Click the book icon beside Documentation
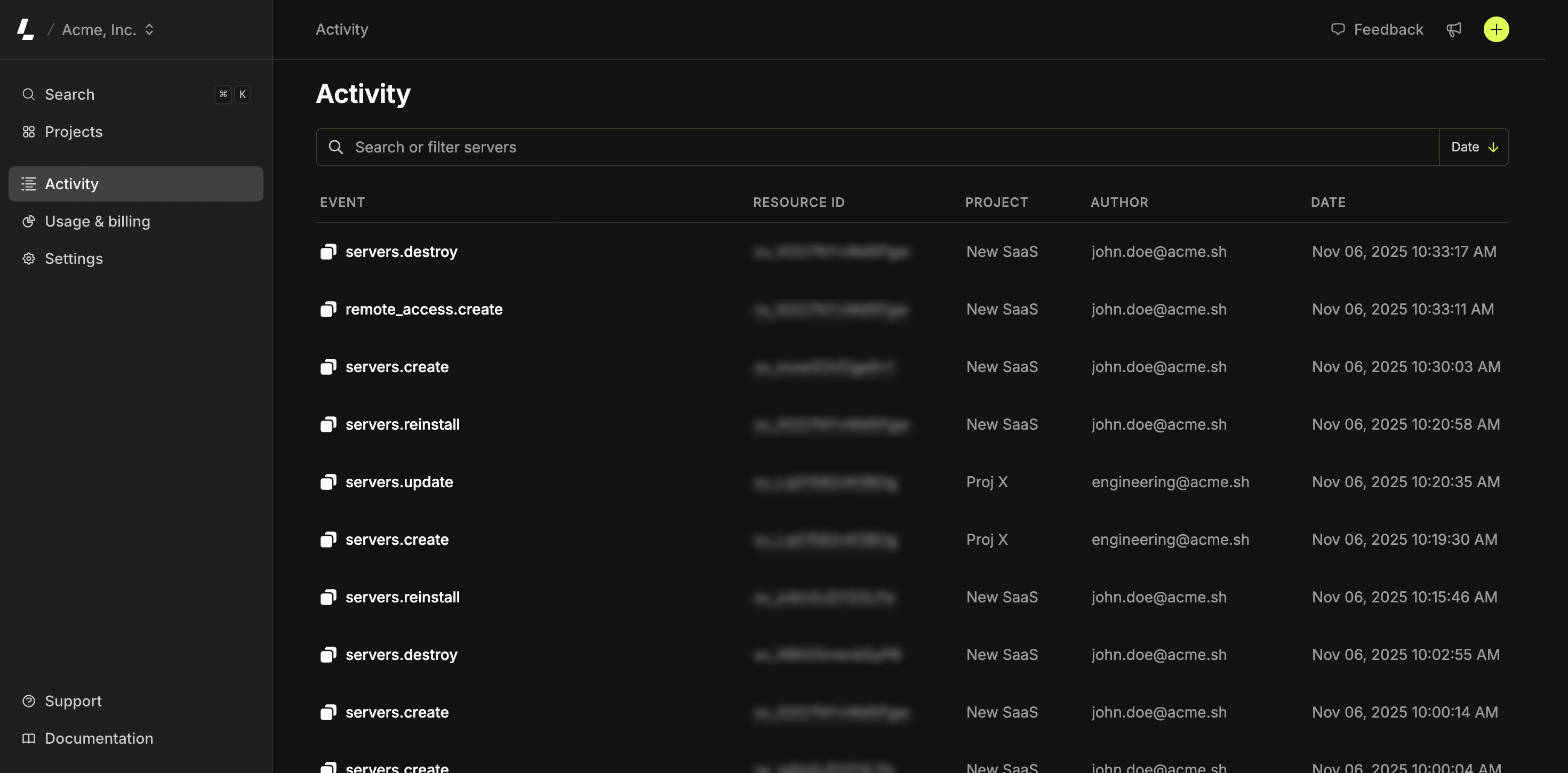1568x773 pixels. pos(29,738)
